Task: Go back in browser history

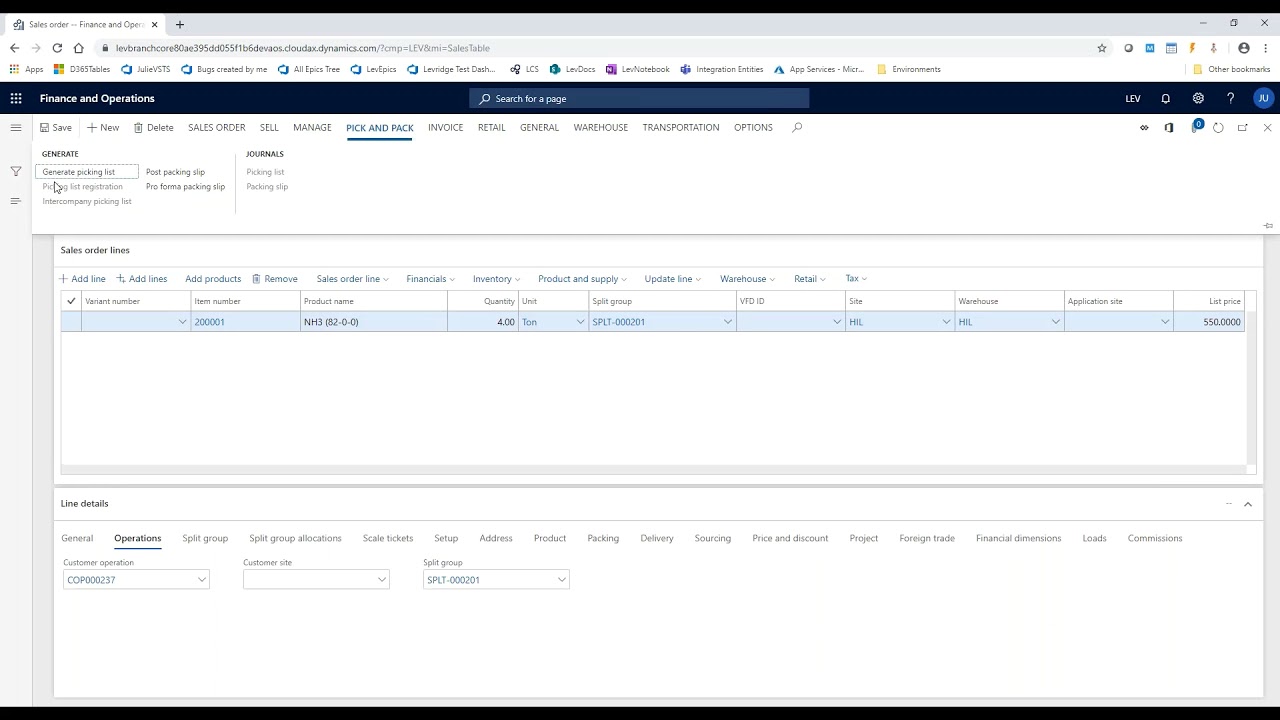Action: pyautogui.click(x=14, y=48)
